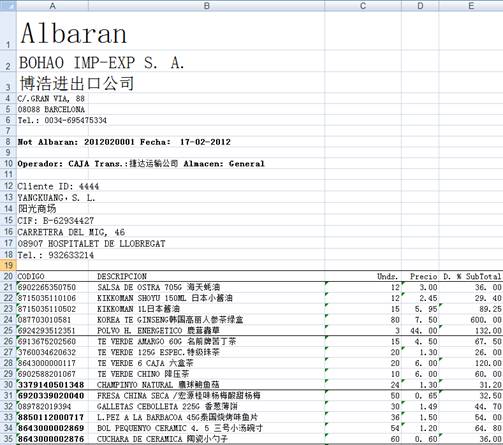Select price cell 44.00 in row 25
The height and width of the screenshot is (445, 503).
coord(420,331)
